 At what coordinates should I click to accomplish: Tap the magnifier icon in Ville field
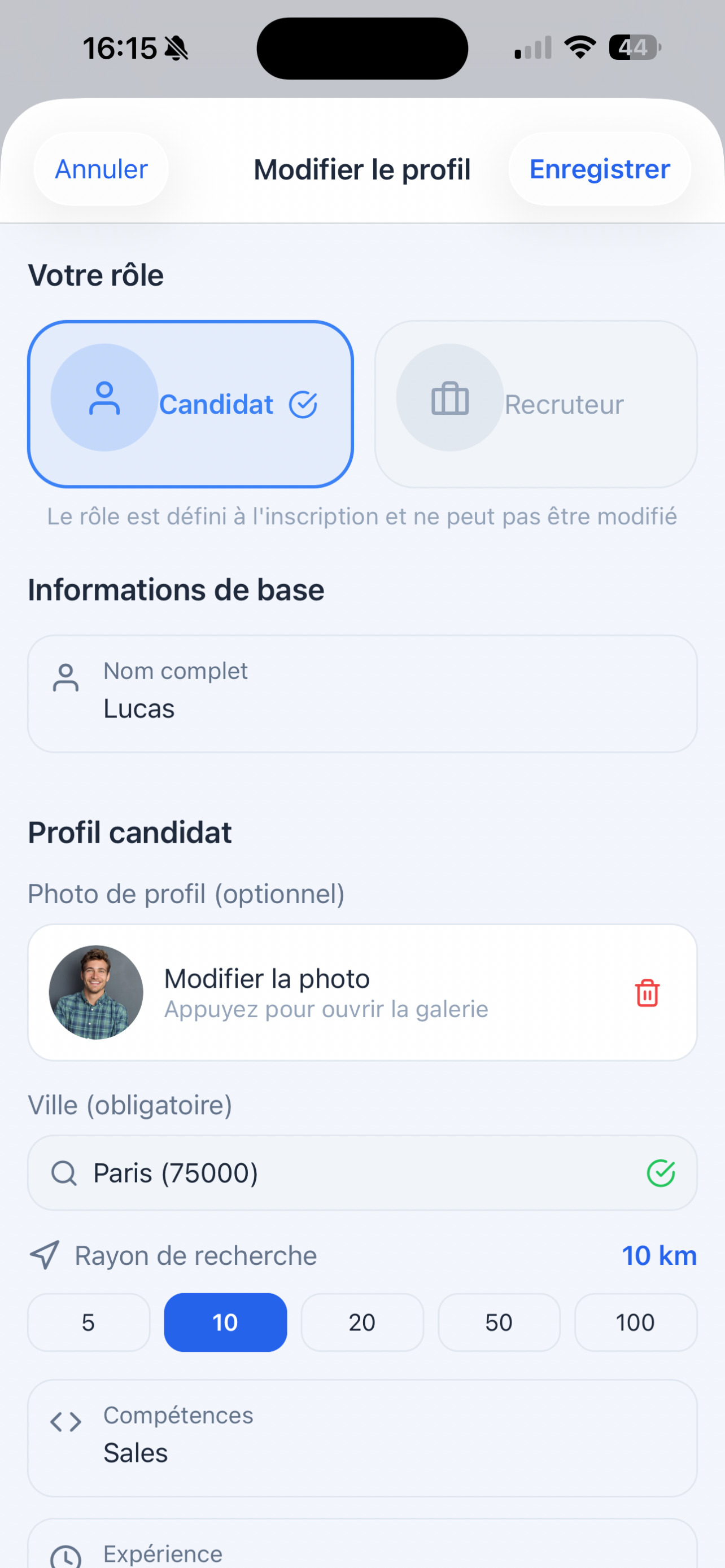tap(63, 1173)
